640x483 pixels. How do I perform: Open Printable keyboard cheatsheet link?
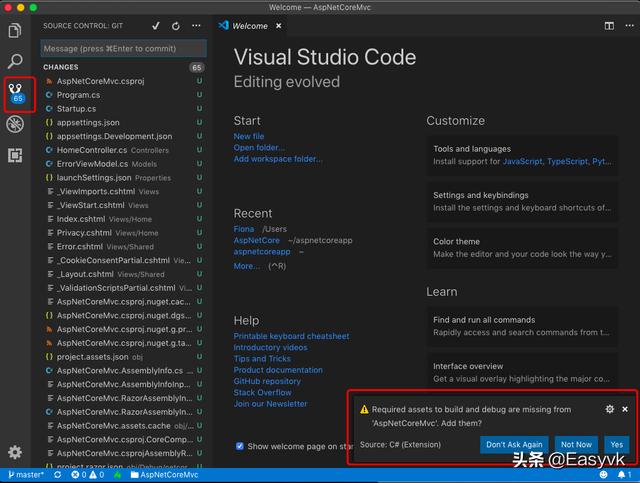tap(291, 336)
